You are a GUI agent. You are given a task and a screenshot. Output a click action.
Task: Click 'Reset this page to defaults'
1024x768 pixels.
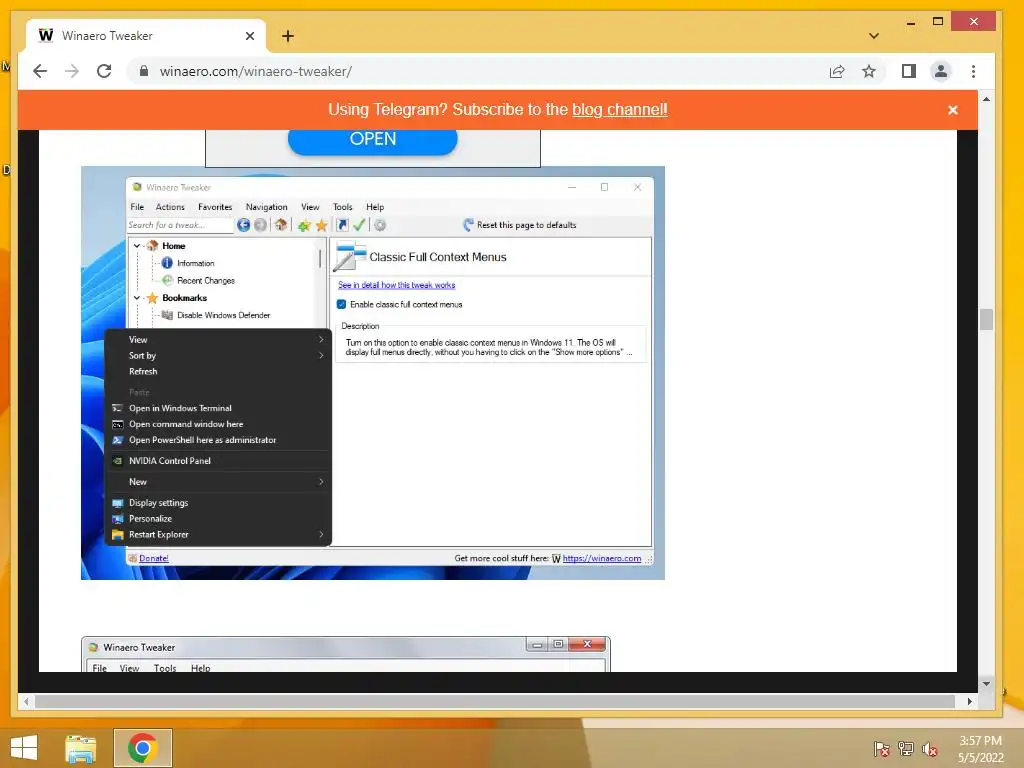(x=520, y=225)
